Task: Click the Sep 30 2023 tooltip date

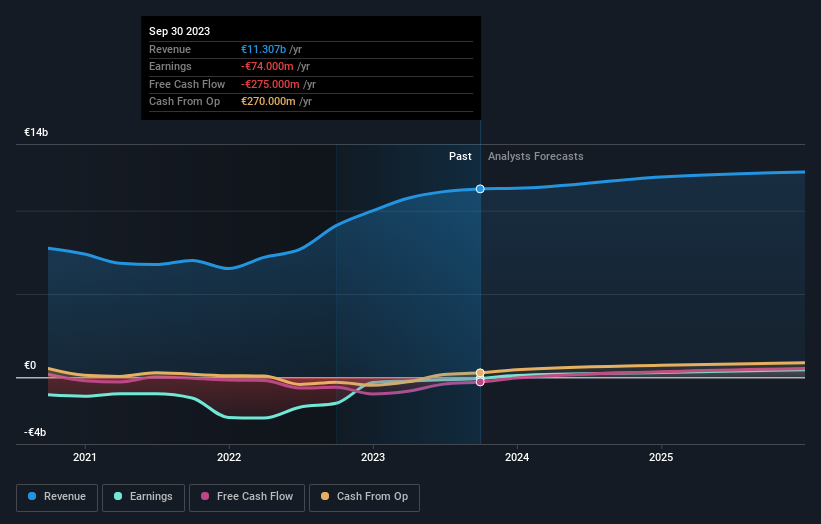Action: [x=180, y=31]
